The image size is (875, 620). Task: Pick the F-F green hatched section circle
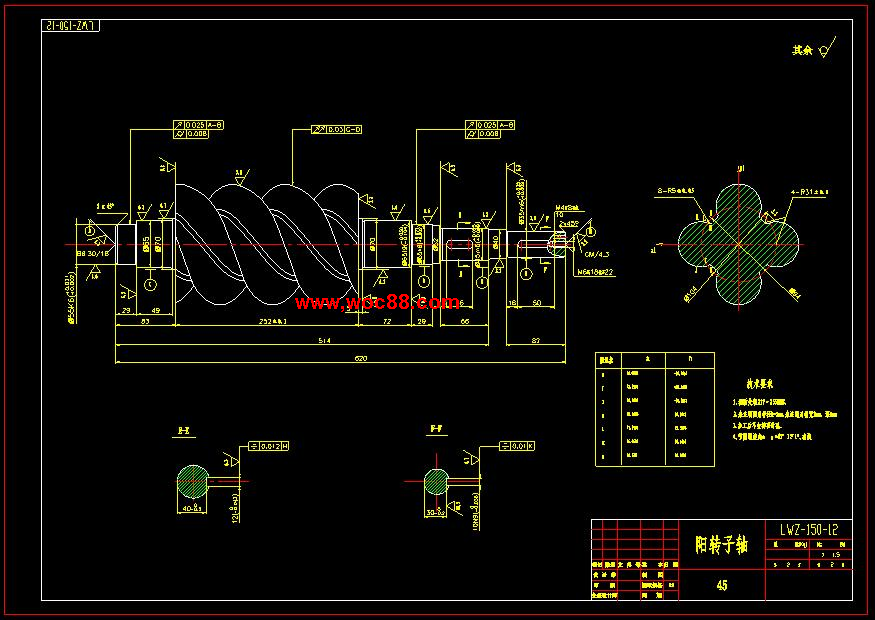(436, 482)
